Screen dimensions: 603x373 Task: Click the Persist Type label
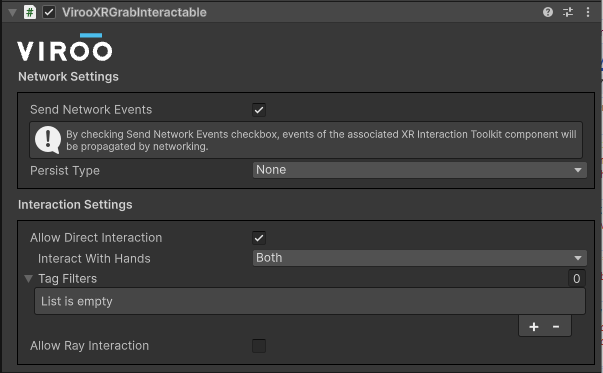point(65,170)
